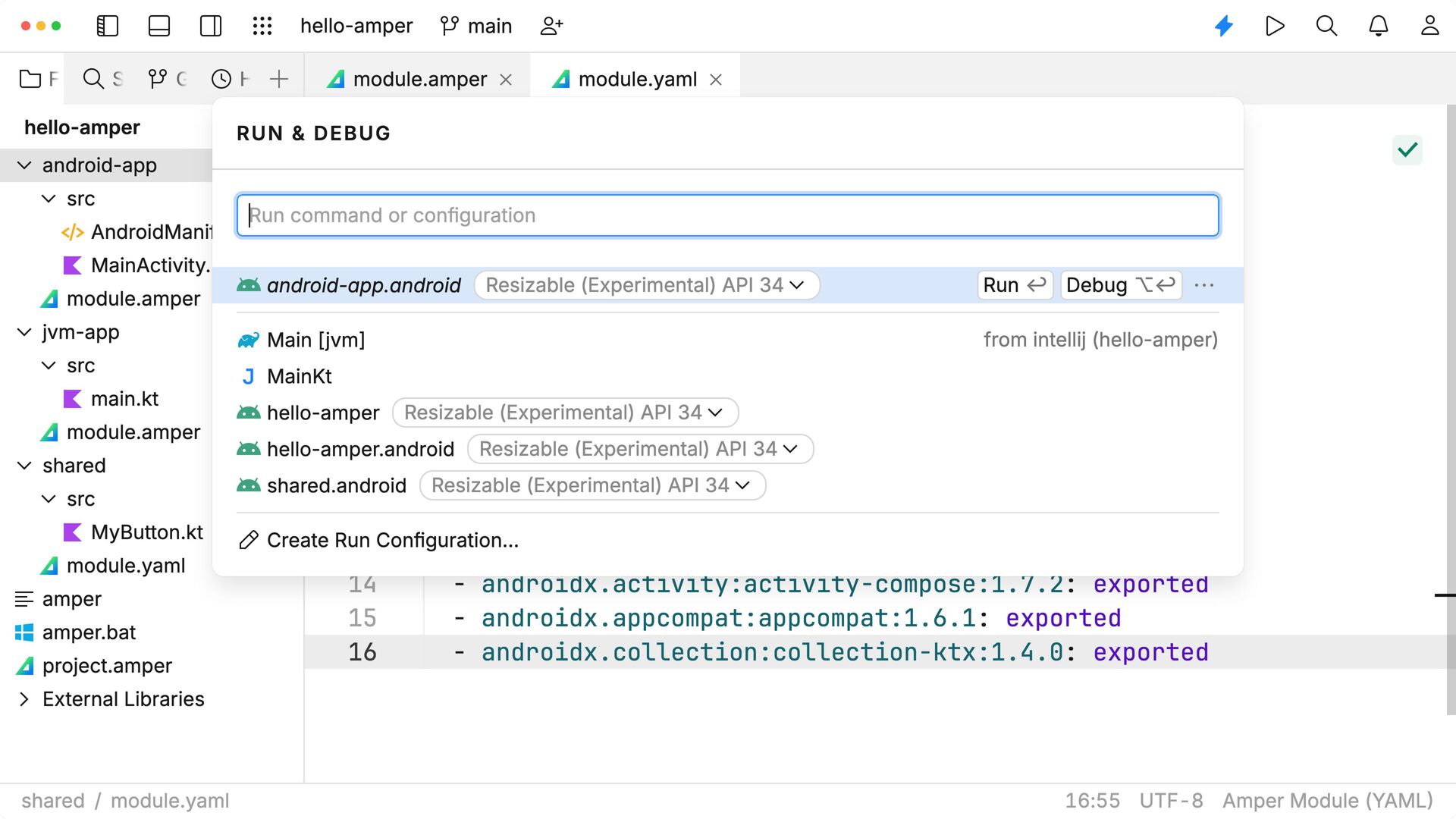Click the add collaborator icon
The width and height of the screenshot is (1456, 819).
pyautogui.click(x=551, y=26)
